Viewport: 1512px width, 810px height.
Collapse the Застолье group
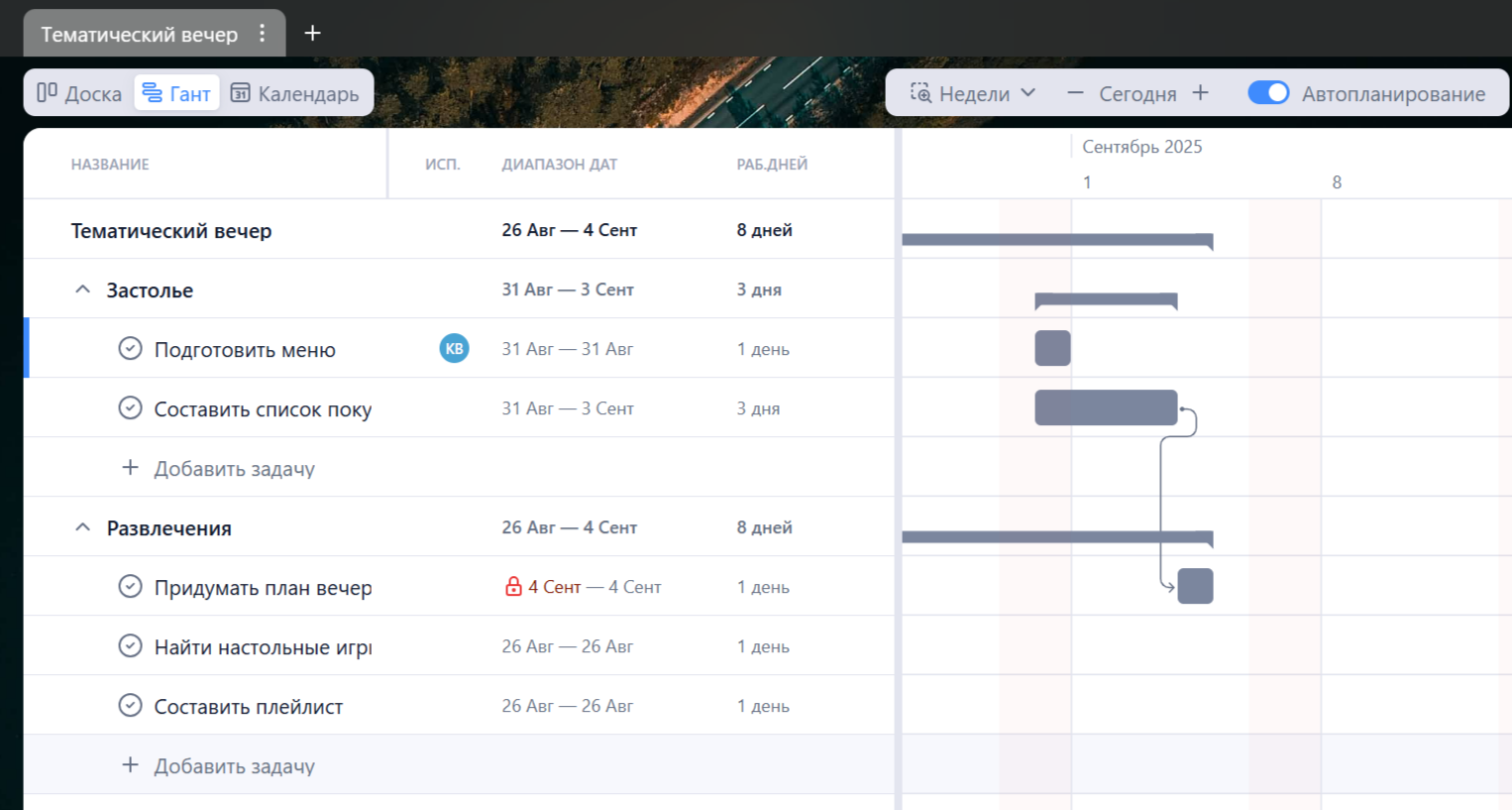click(x=83, y=289)
